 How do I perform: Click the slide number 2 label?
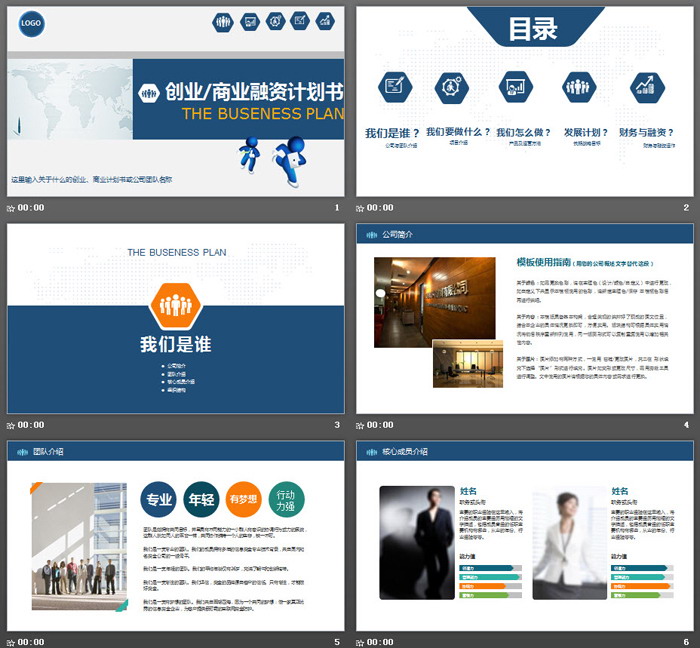click(686, 208)
